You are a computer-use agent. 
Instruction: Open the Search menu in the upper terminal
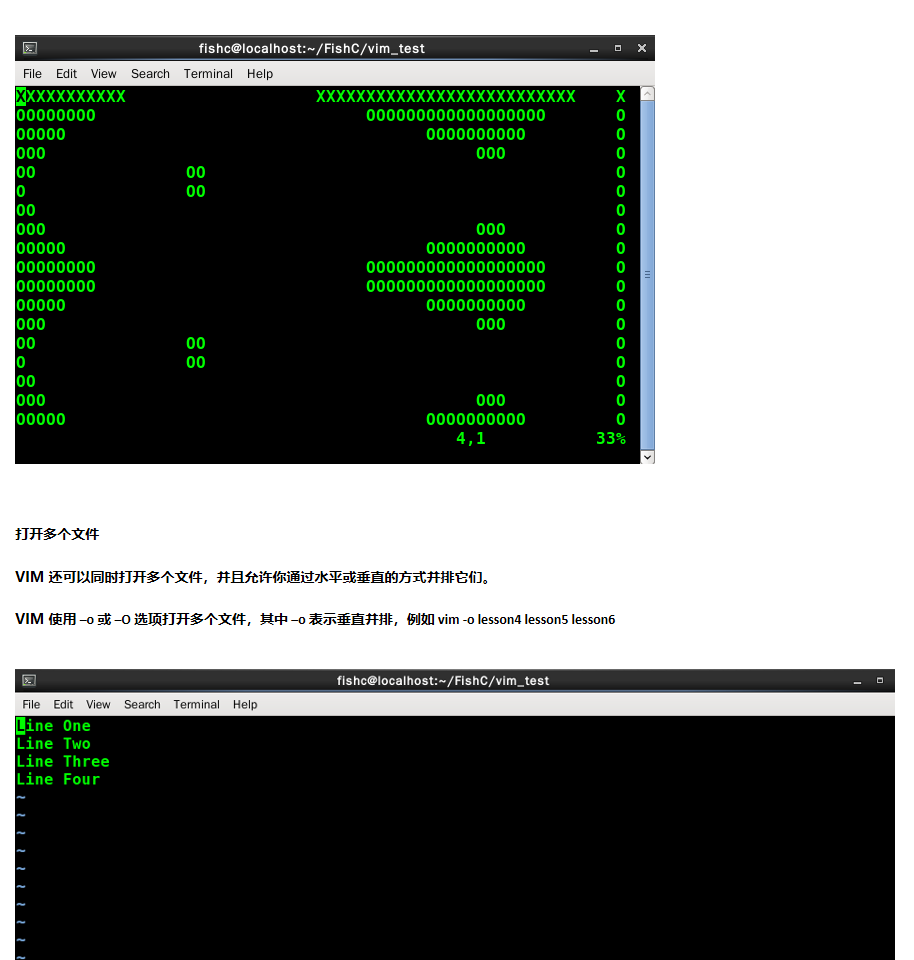(x=150, y=74)
